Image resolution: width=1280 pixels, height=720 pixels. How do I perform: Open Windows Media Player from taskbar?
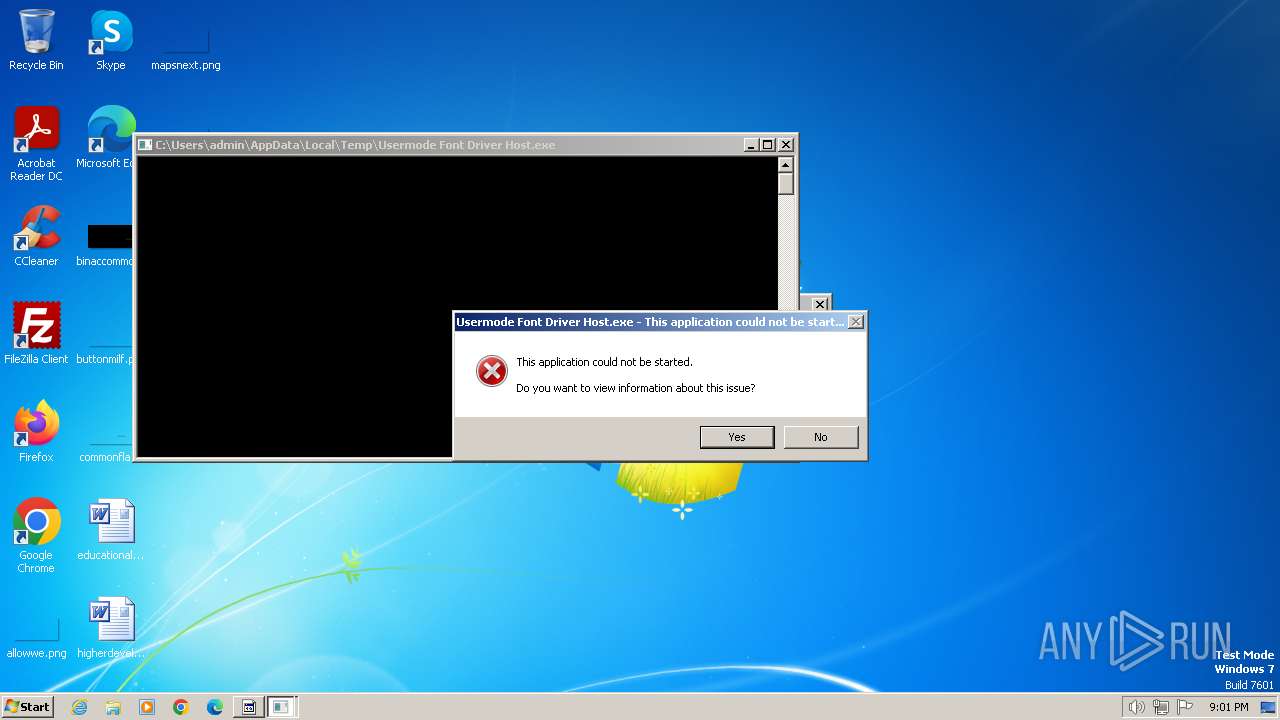pyautogui.click(x=147, y=707)
